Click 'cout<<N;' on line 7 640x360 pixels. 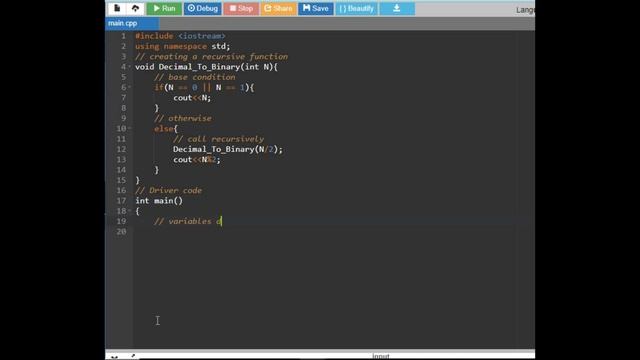192,98
